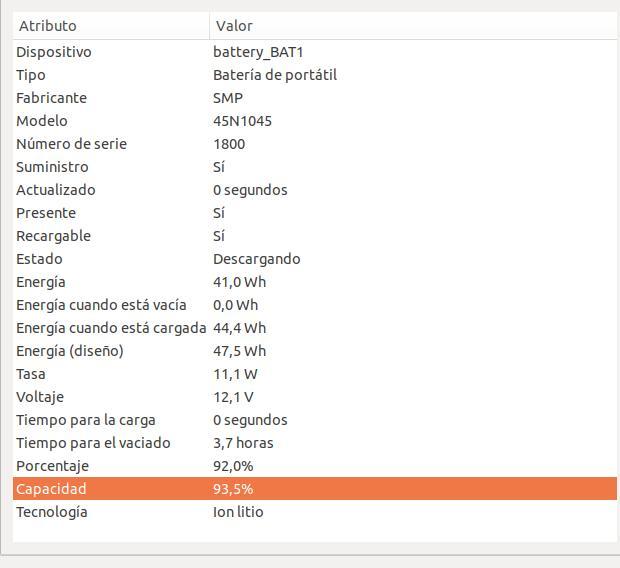Click the SMP manufacturer value
Screen dimensions: 620x568
click(x=228, y=98)
